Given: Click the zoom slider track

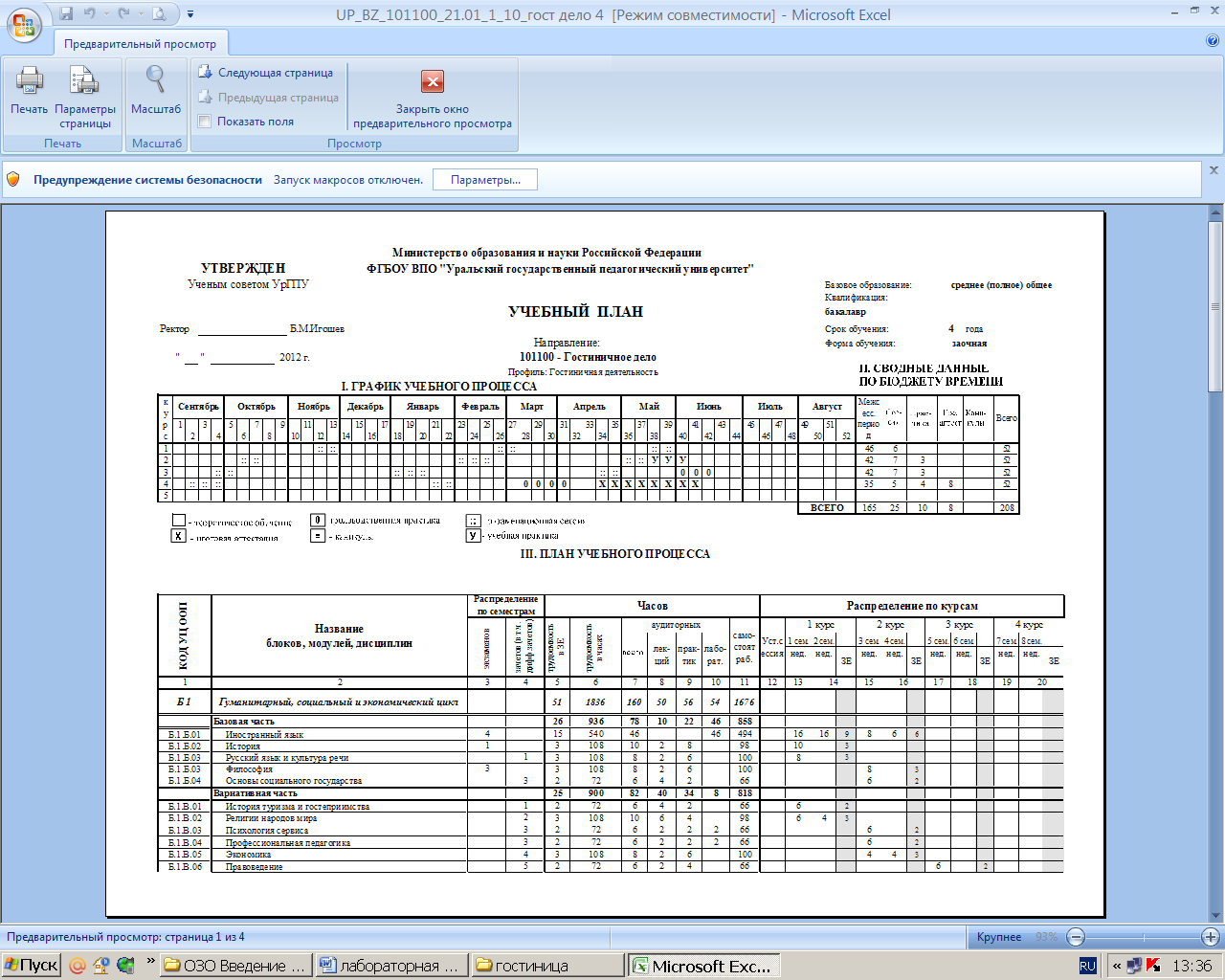Looking at the screenshot, I should (x=1143, y=937).
